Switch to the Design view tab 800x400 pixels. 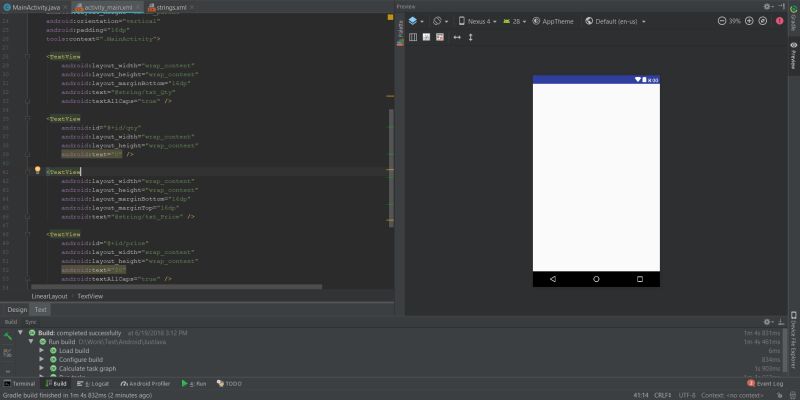coord(17,310)
